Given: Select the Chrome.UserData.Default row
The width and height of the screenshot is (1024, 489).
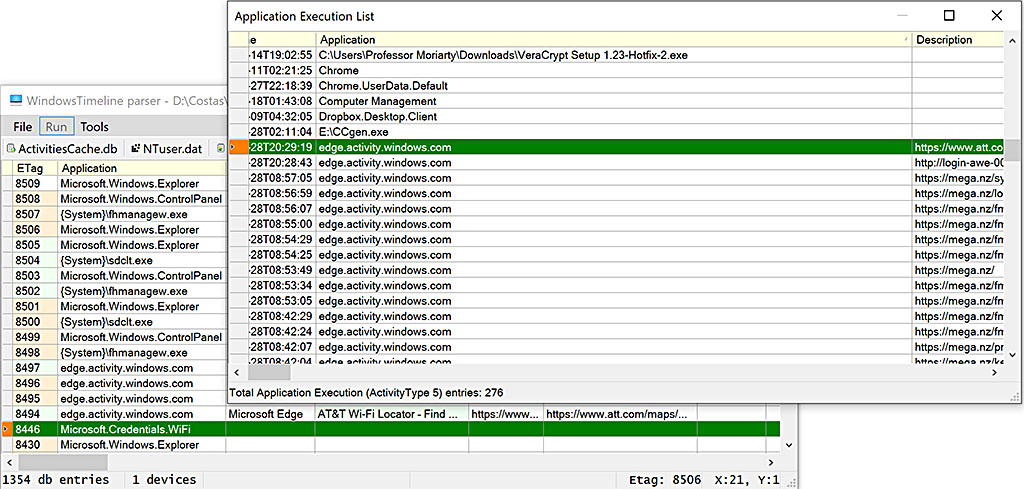Looking at the screenshot, I should click(x=616, y=86).
